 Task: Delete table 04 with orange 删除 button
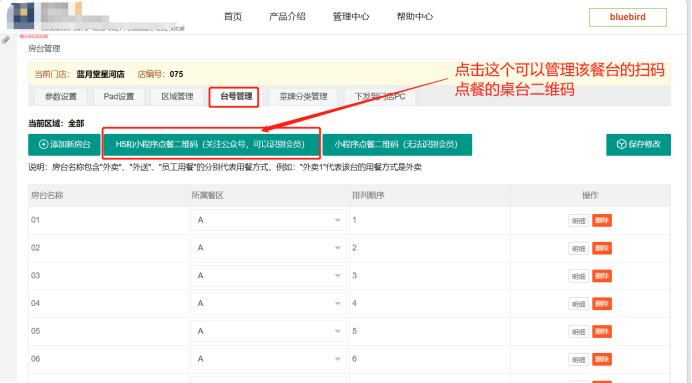pos(602,304)
